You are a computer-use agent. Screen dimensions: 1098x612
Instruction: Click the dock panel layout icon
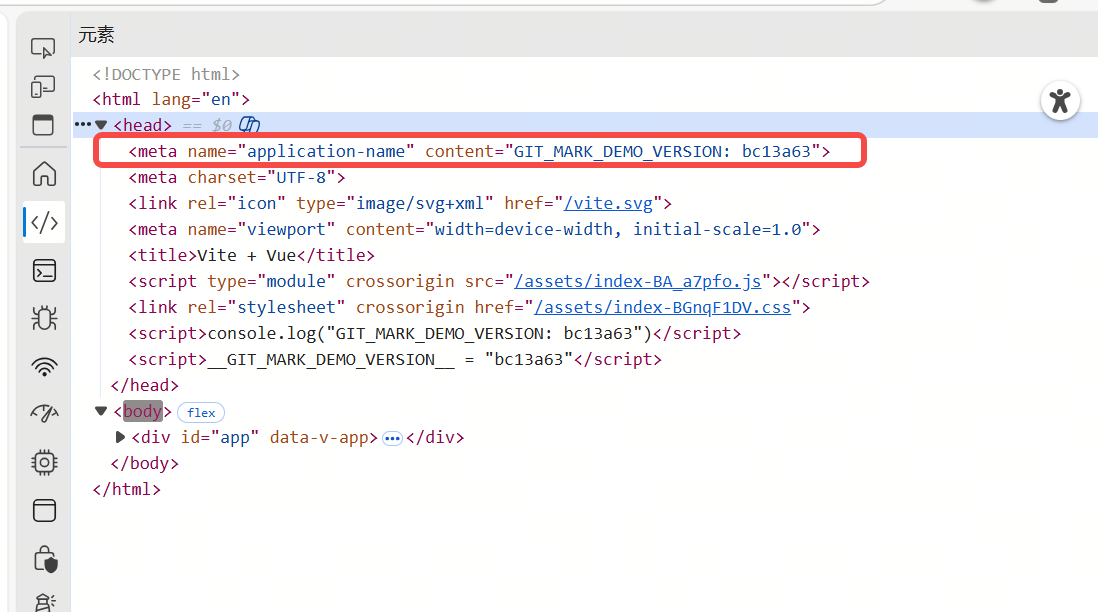[x=43, y=125]
